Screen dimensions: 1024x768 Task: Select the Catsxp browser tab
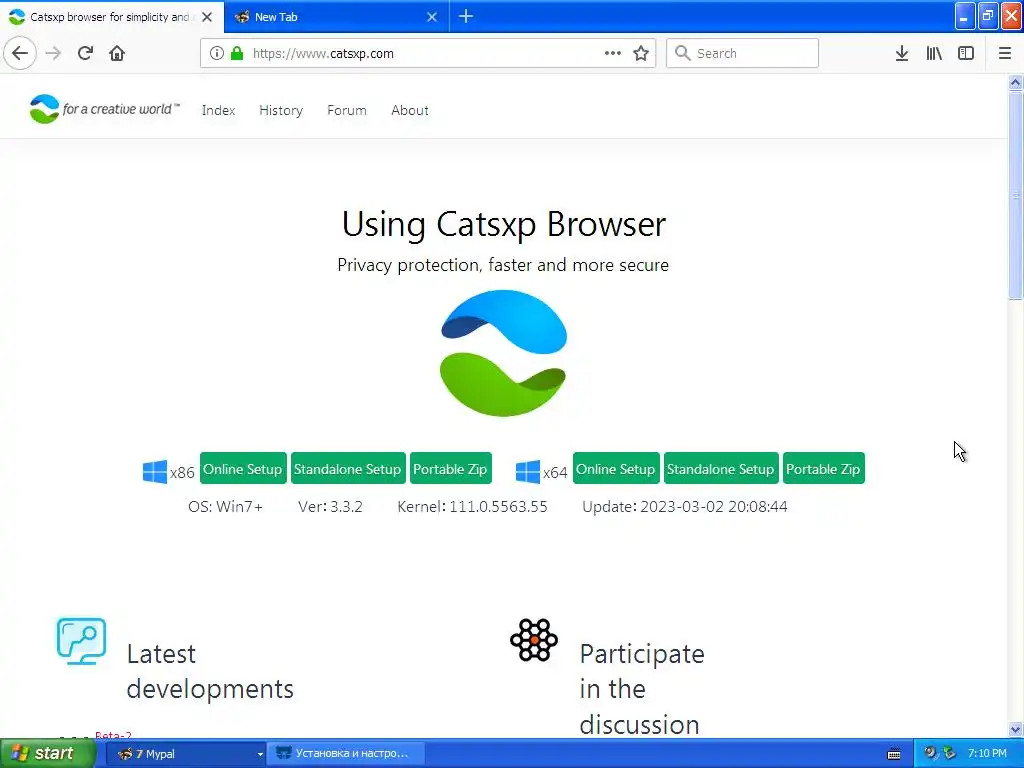point(112,17)
